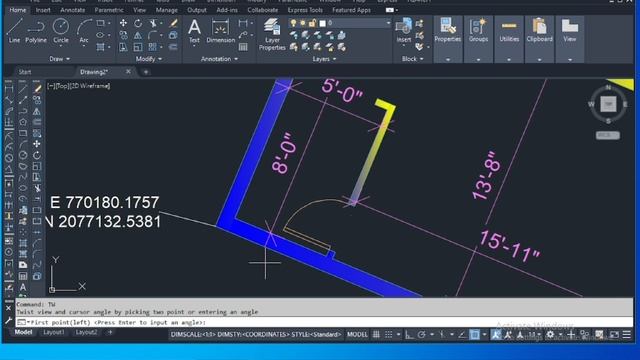Viewport: 640px width, 360px height.
Task: Select the Circle tool
Action: pos(61,30)
